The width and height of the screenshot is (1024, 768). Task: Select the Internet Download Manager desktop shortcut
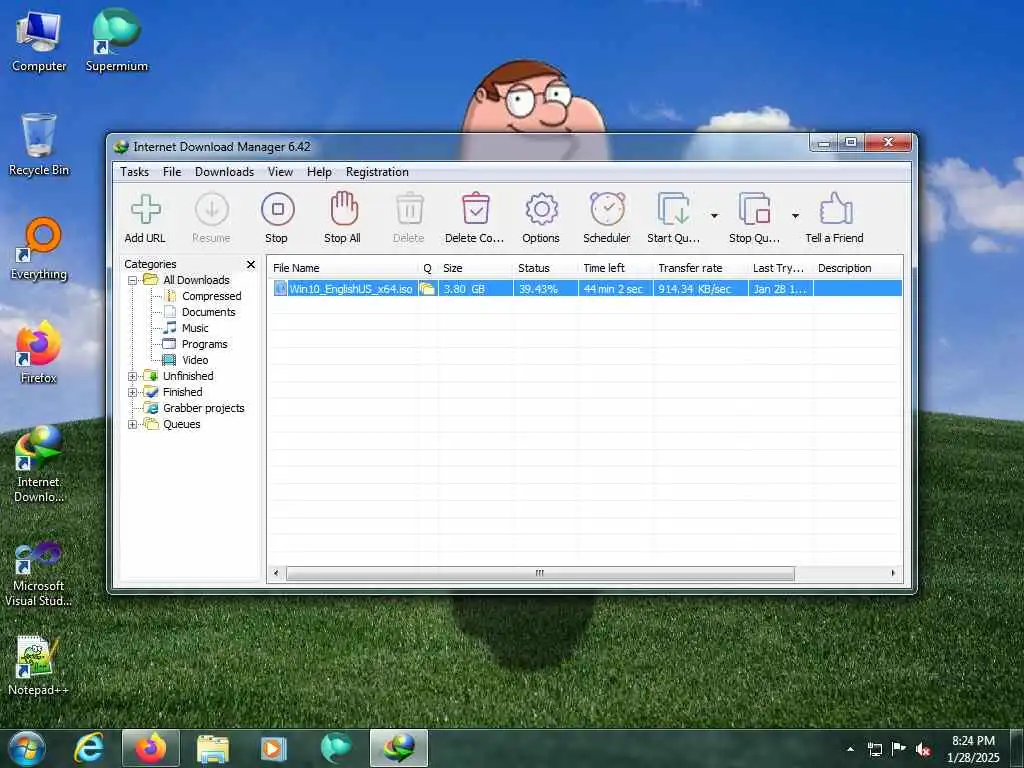click(x=39, y=464)
